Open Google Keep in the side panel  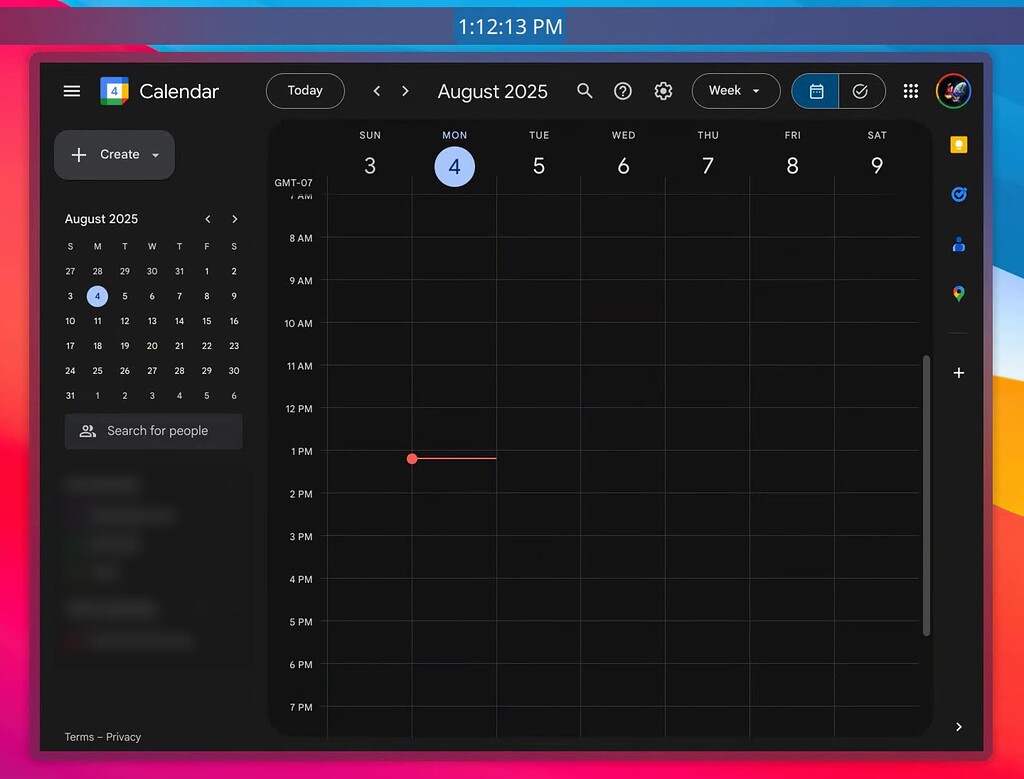pyautogui.click(x=959, y=144)
